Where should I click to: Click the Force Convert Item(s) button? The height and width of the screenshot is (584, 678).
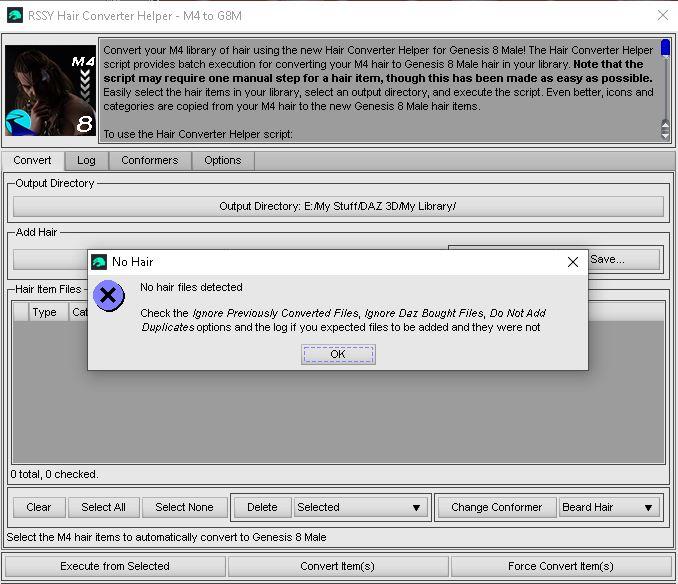pos(561,566)
